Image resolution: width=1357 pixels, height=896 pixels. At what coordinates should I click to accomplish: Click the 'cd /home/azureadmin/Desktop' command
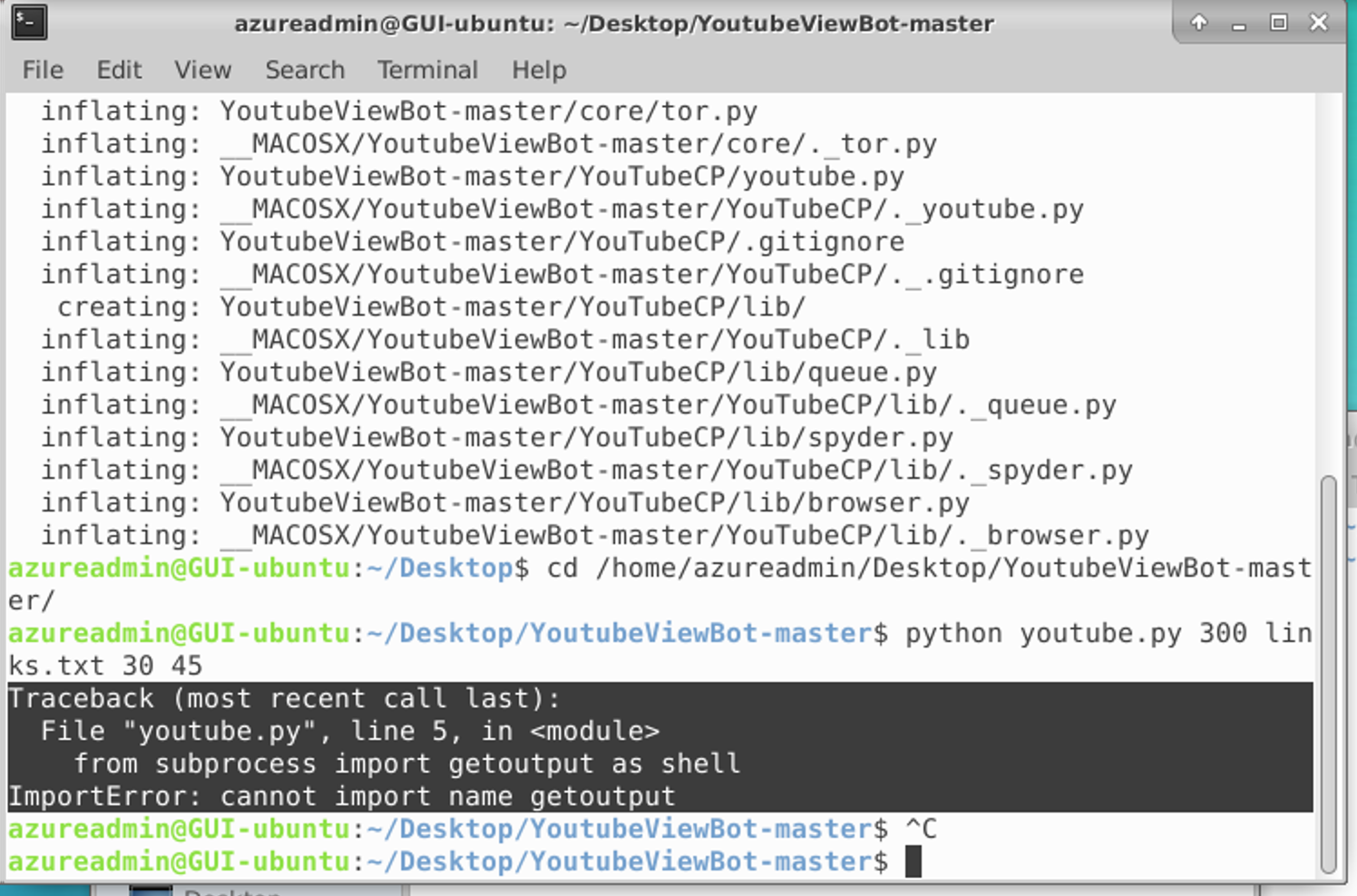(930, 568)
